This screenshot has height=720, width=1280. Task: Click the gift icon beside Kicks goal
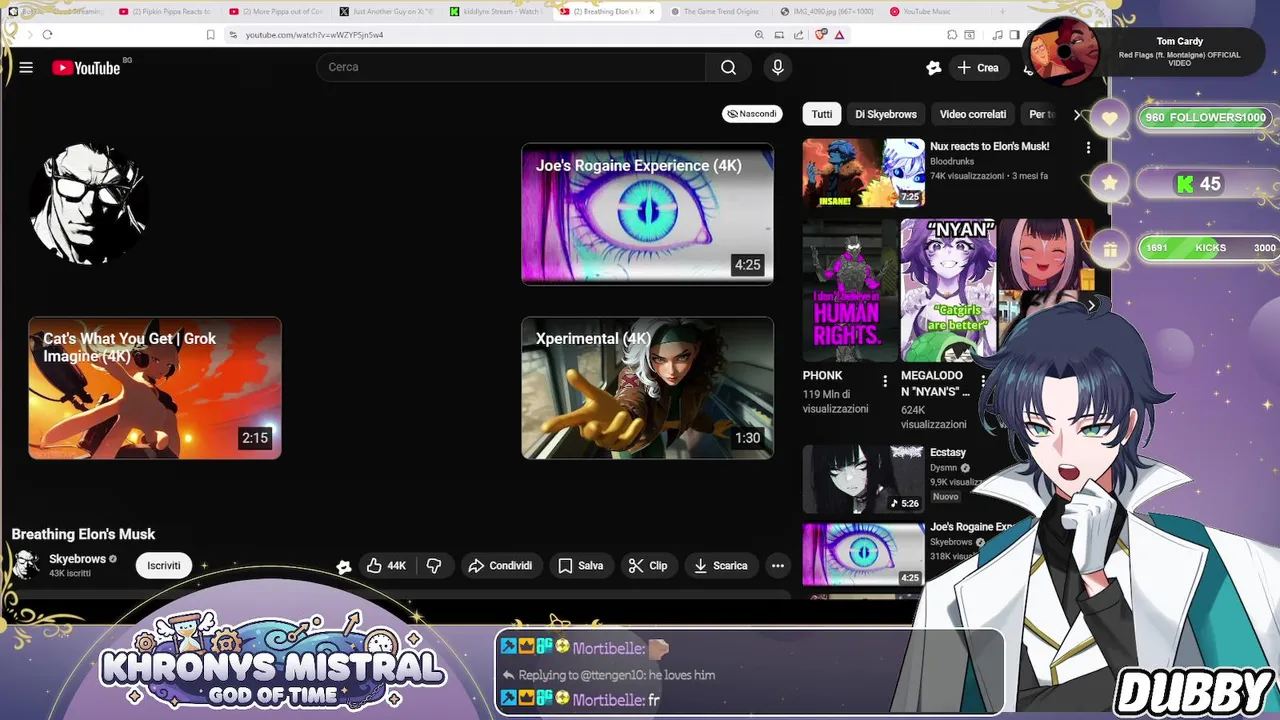[1109, 249]
